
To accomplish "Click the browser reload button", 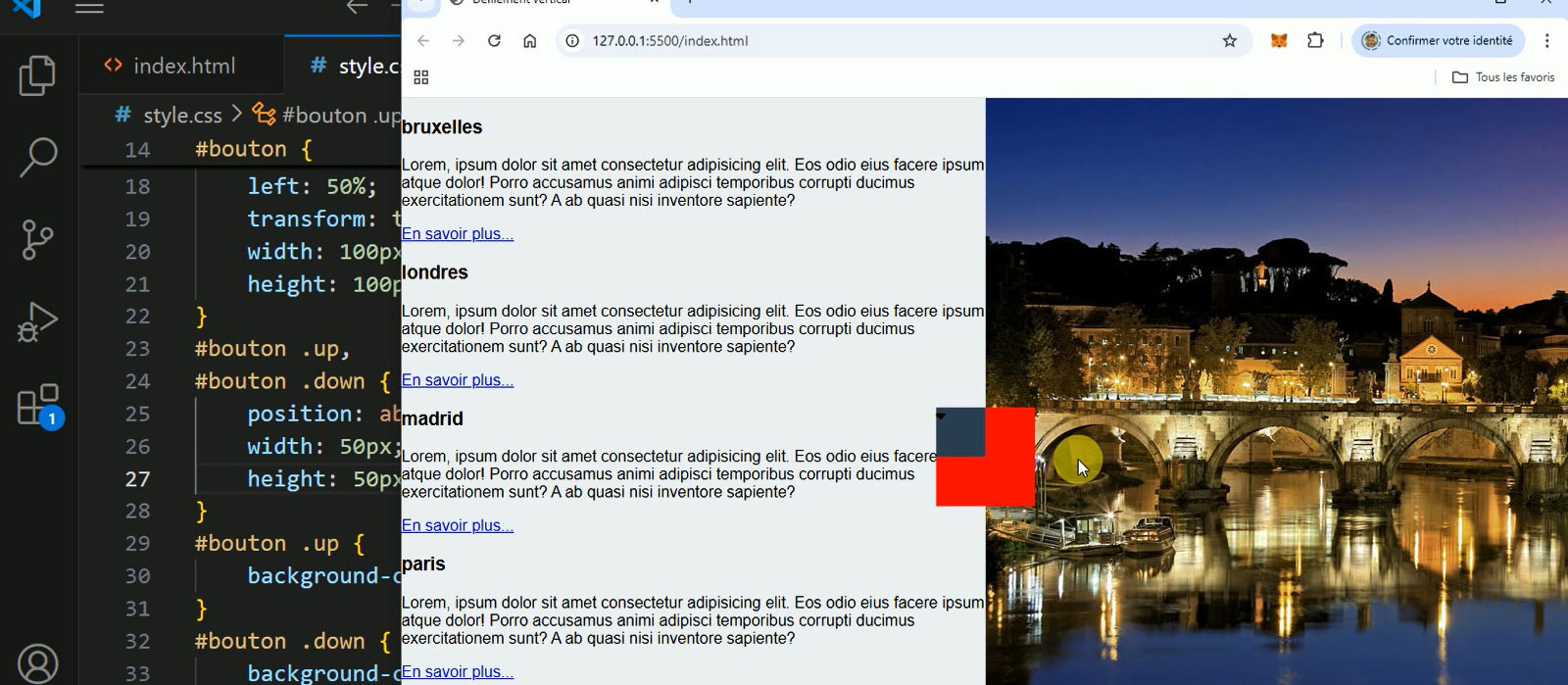I will pos(494,41).
